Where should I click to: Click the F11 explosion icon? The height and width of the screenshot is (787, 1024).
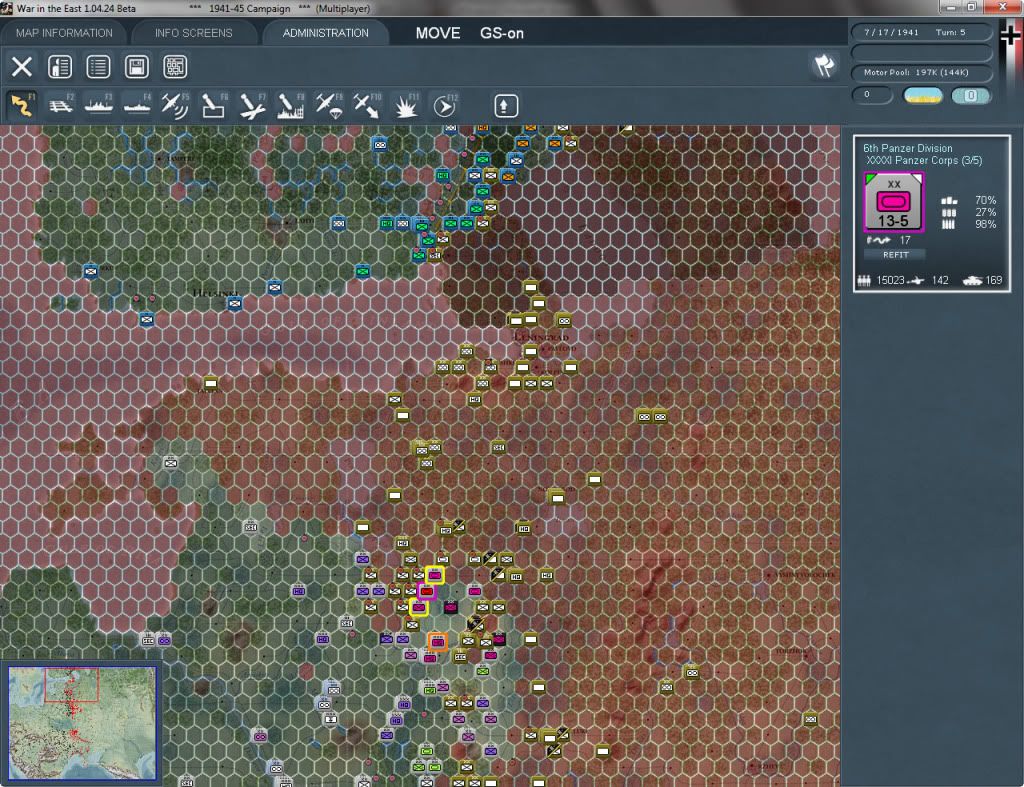tap(406, 106)
